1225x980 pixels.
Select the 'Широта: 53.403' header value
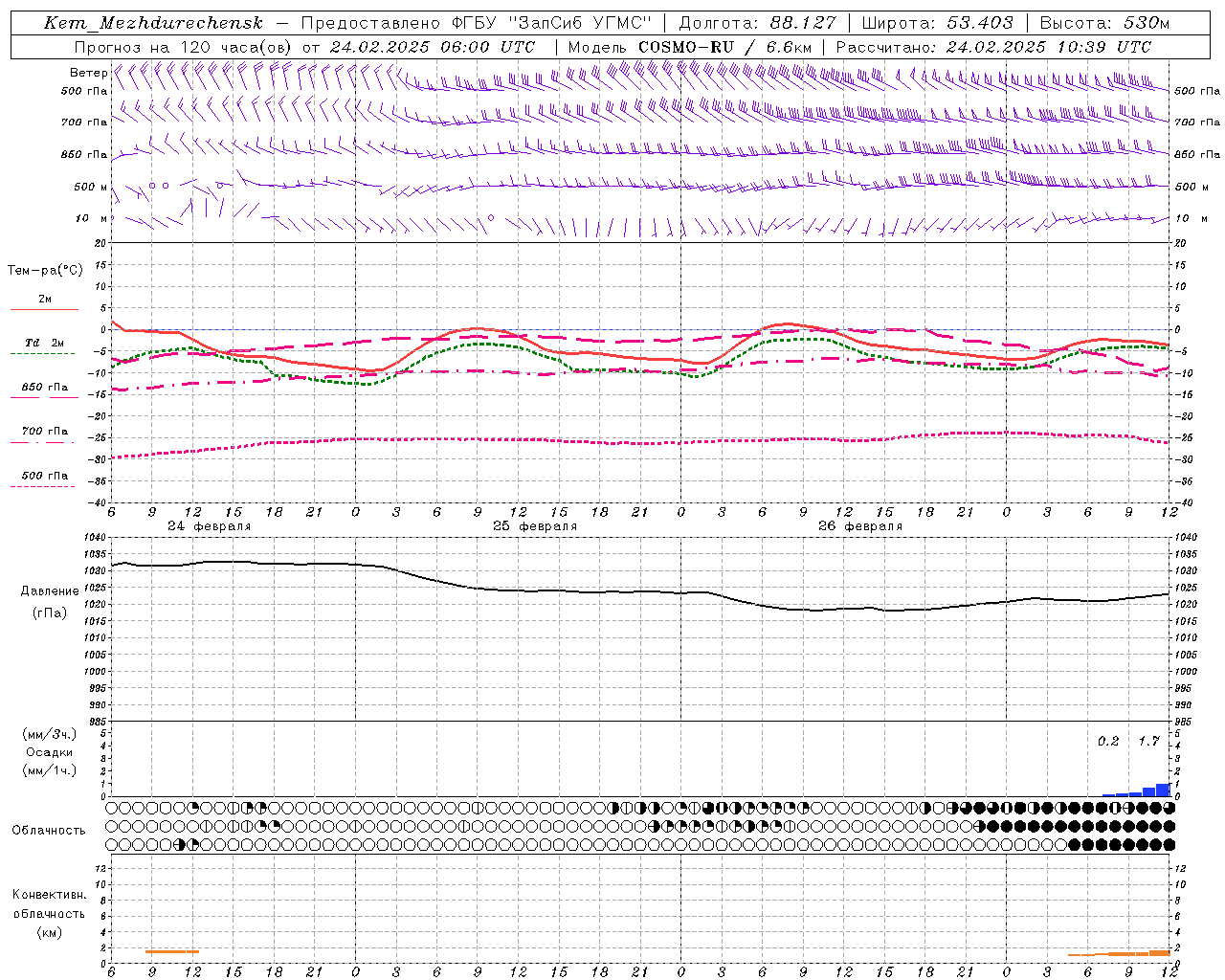(x=938, y=23)
